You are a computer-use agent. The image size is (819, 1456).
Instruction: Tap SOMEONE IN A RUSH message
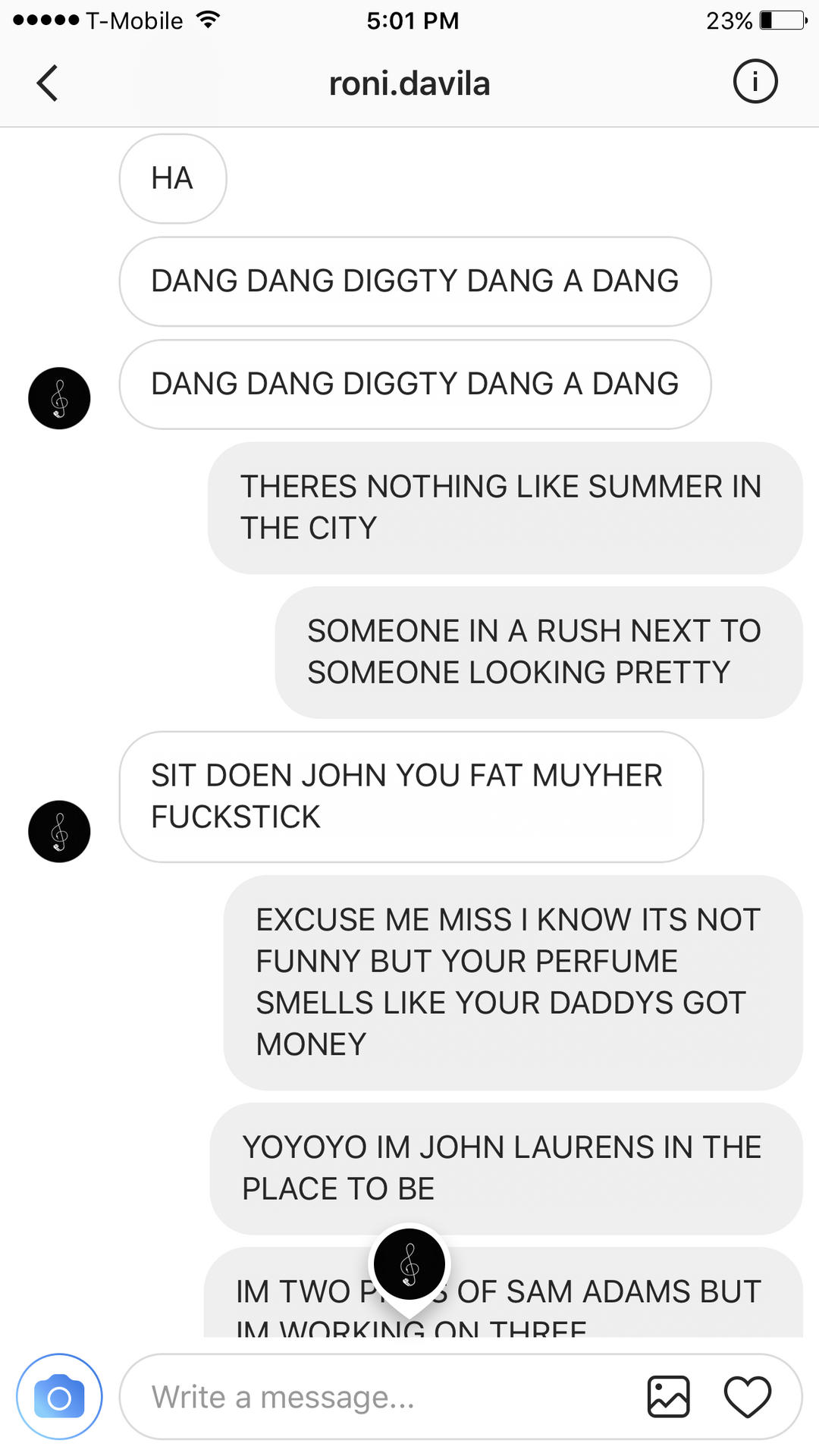[538, 652]
